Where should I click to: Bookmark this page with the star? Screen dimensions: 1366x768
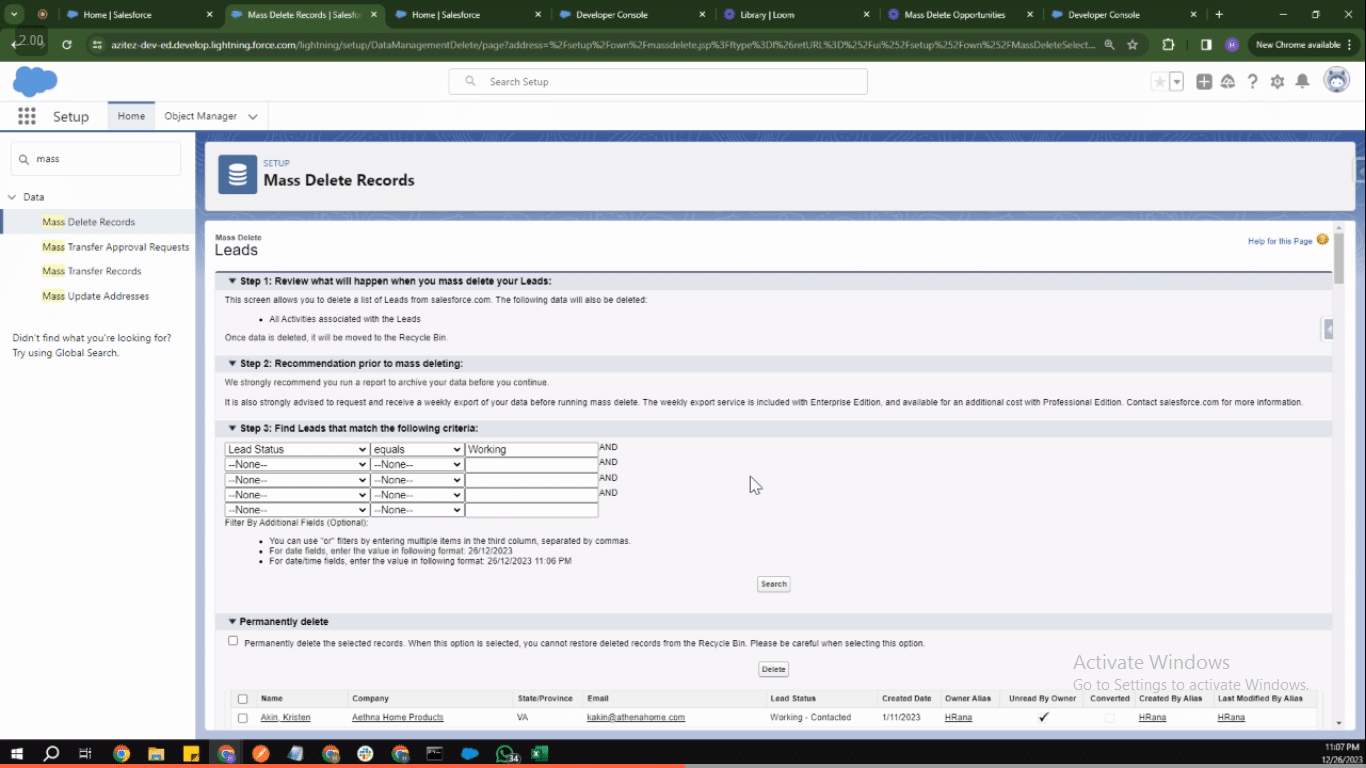click(1132, 45)
